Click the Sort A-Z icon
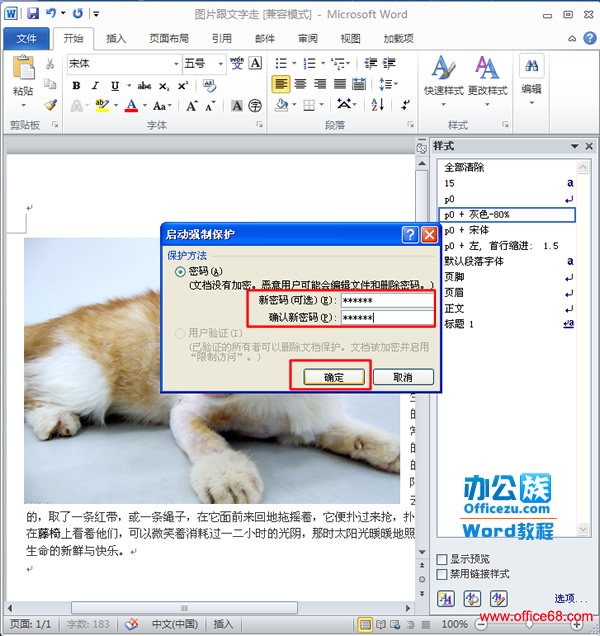Screen dimensions: 600x636 click(x=377, y=105)
